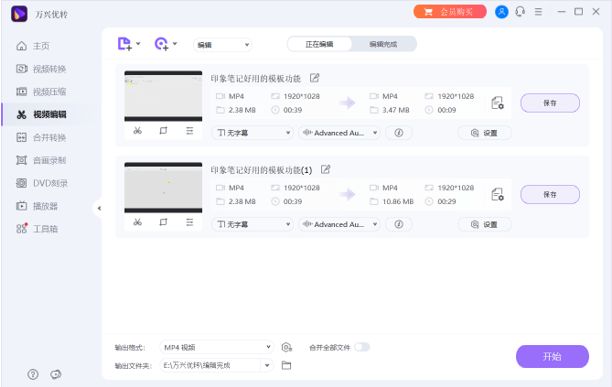Image resolution: width=612 pixels, height=387 pixels.
Task: Open output settings icon for first video
Action: pos(497,103)
